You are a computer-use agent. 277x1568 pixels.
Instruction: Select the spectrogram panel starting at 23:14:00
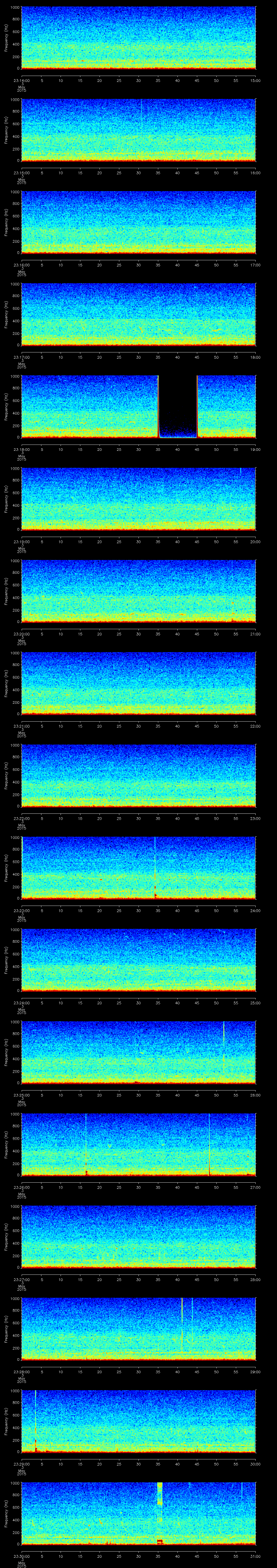pos(138,38)
